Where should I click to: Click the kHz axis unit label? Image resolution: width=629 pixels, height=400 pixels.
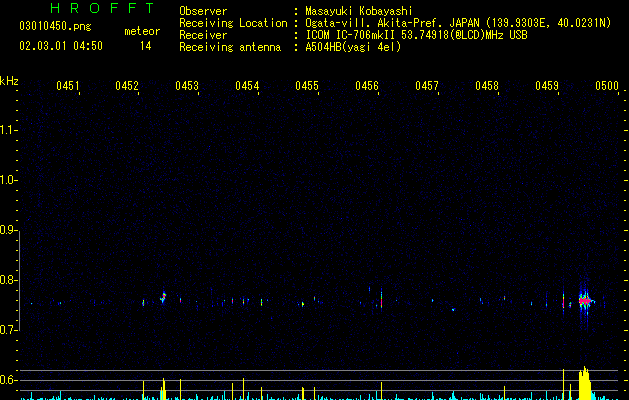[9, 81]
